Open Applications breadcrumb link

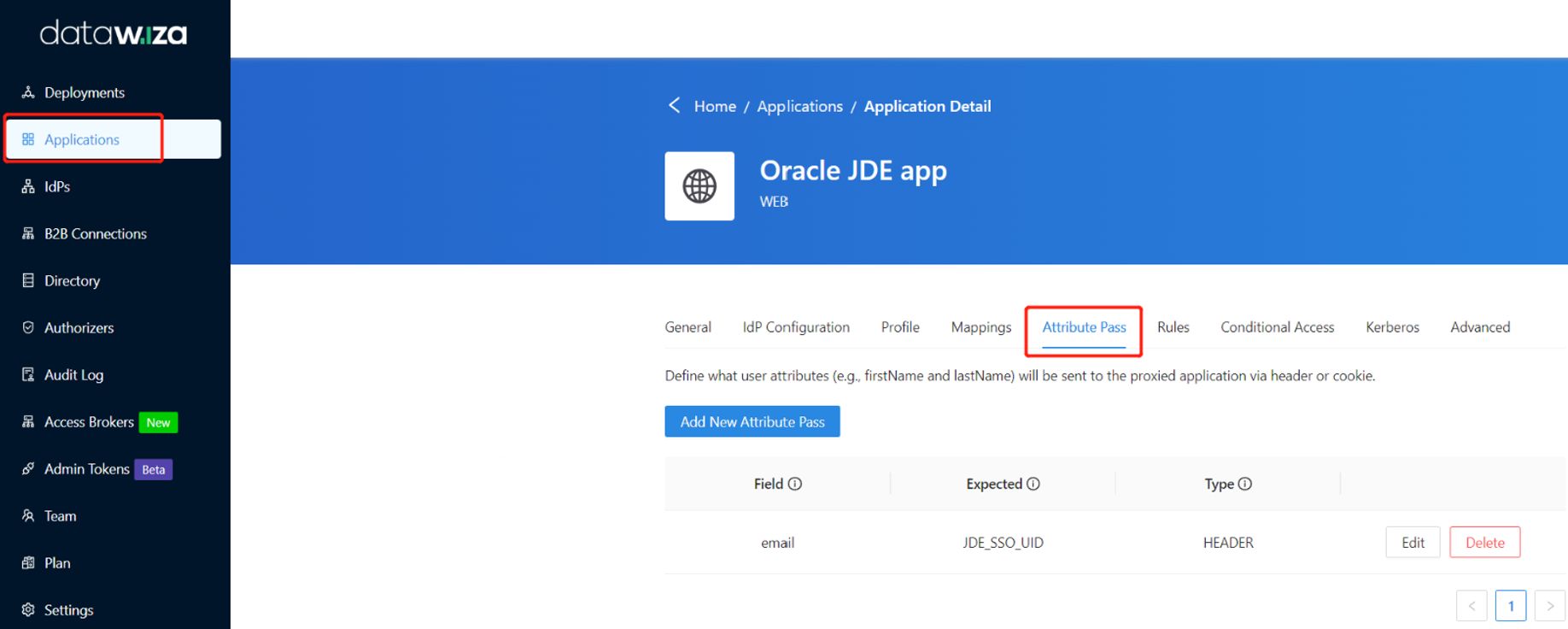click(799, 106)
